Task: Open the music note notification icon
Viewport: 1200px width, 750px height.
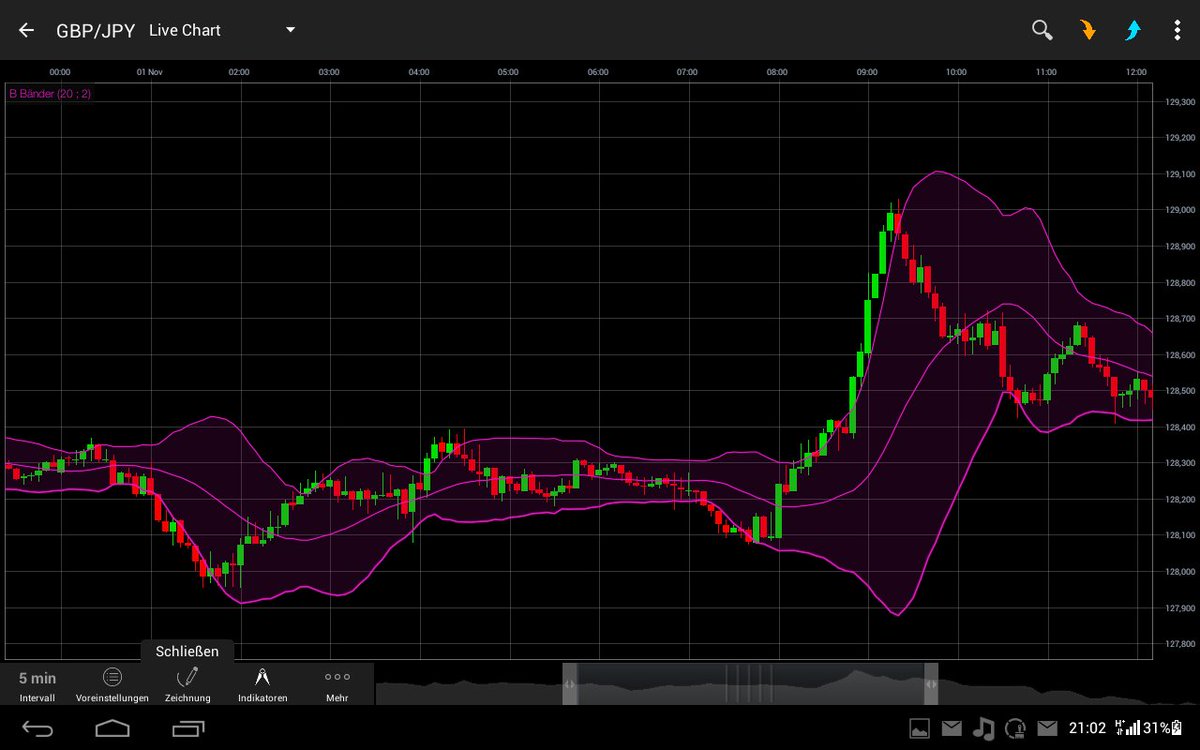Action: coord(984,728)
